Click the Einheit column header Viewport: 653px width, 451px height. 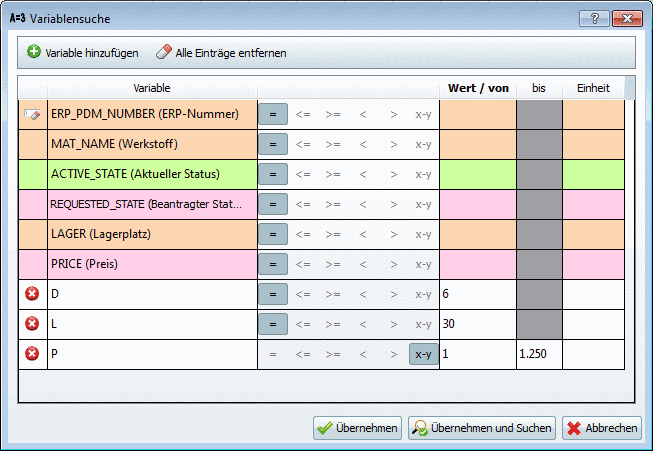pyautogui.click(x=593, y=88)
